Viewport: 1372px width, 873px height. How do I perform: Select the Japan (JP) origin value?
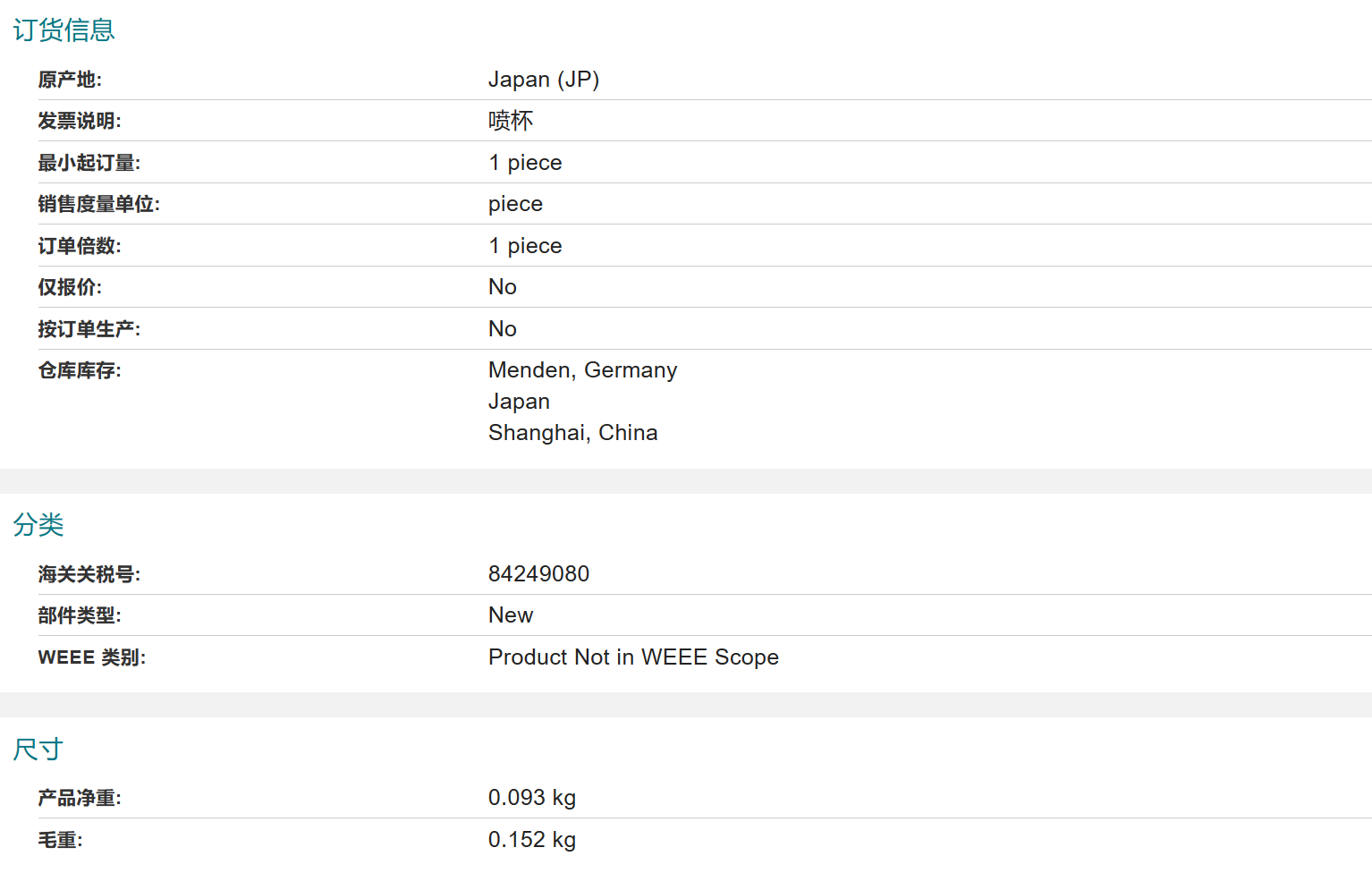[x=544, y=80]
